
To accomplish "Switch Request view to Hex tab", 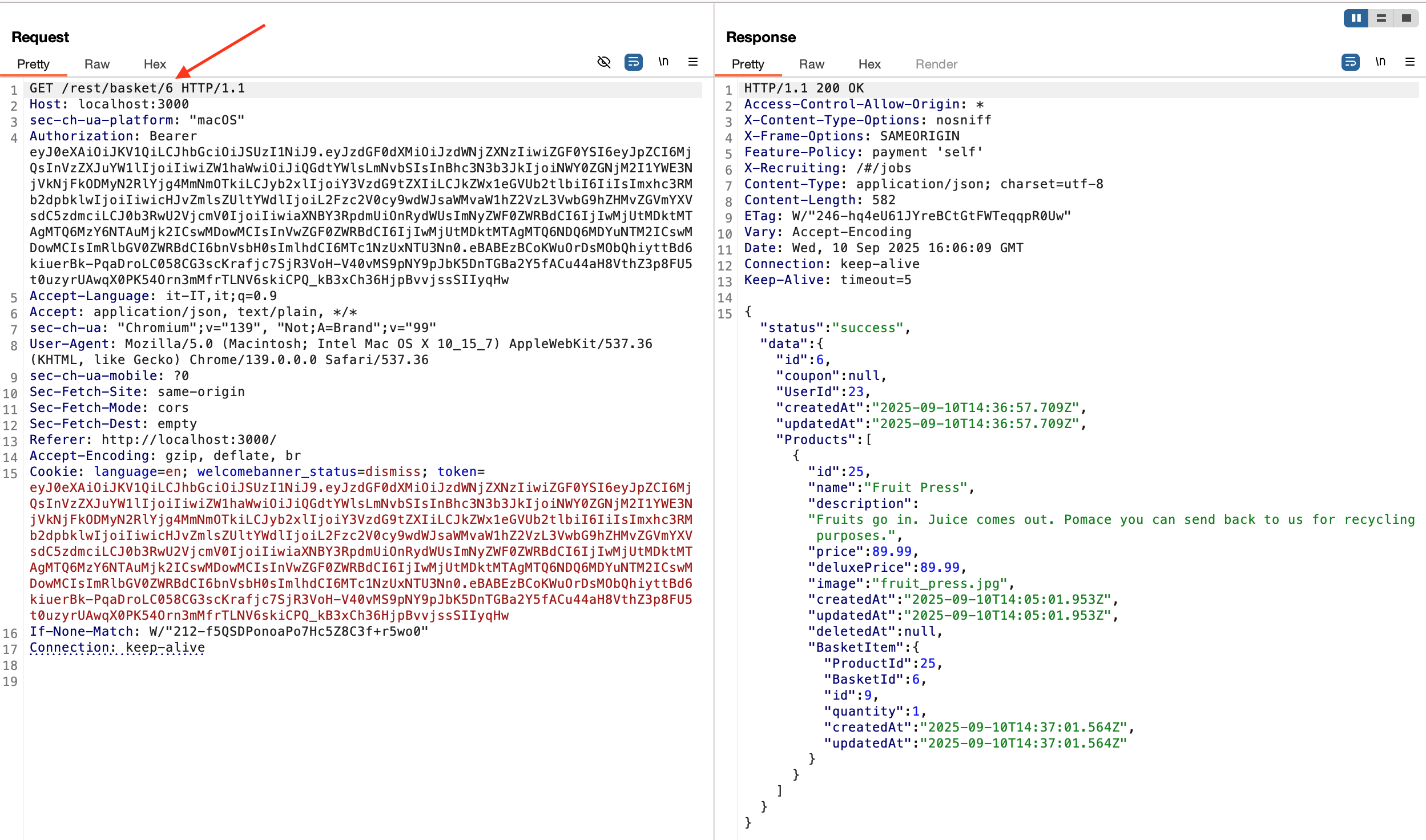I will 155,64.
